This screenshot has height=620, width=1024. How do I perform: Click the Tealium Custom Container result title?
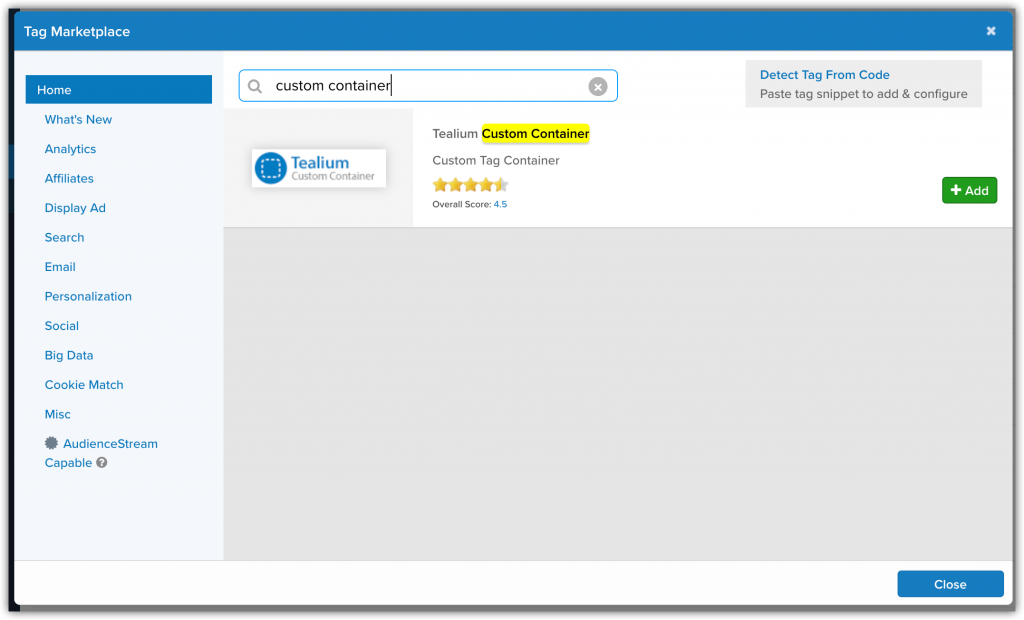click(511, 133)
